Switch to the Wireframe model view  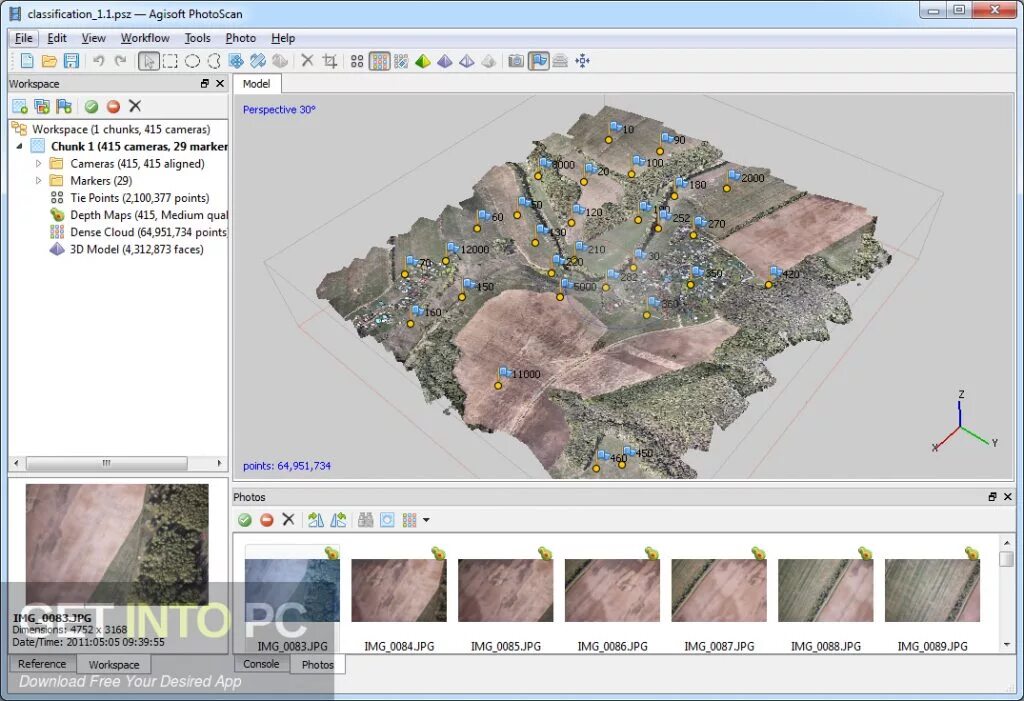[467, 61]
